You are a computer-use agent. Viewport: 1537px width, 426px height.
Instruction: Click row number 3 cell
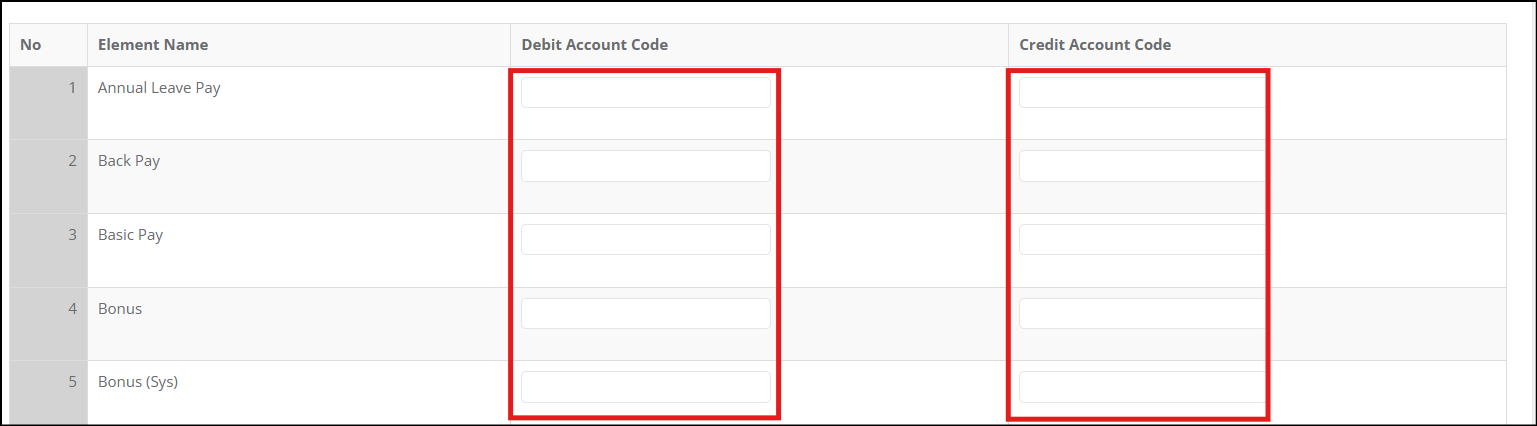click(49, 250)
